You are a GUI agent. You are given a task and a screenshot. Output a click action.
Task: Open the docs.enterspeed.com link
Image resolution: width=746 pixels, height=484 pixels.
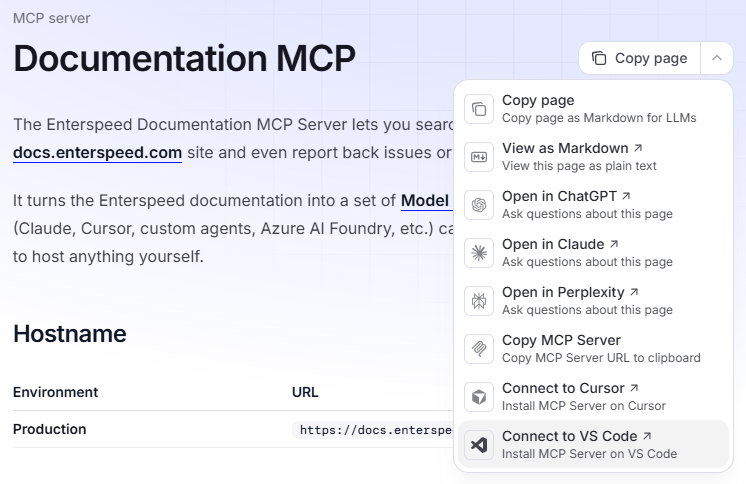pos(98,153)
